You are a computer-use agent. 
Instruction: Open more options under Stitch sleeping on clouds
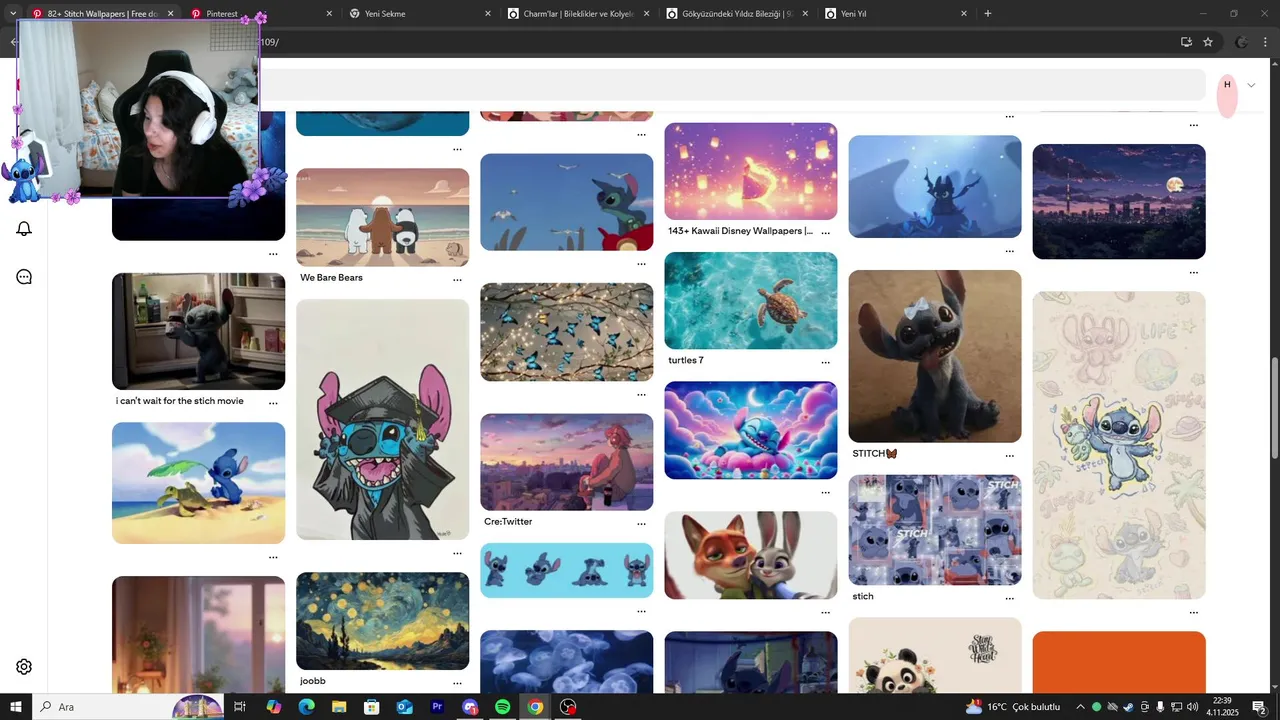(x=825, y=492)
